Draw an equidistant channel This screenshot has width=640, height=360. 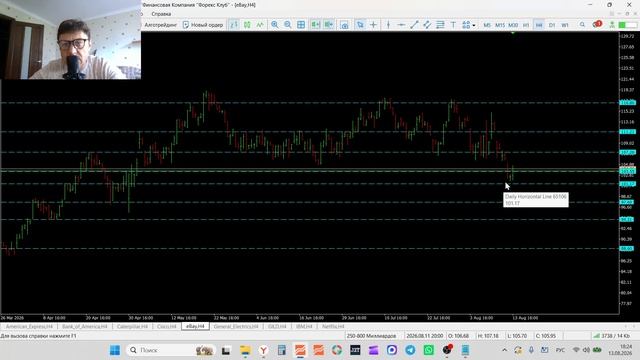(427, 25)
